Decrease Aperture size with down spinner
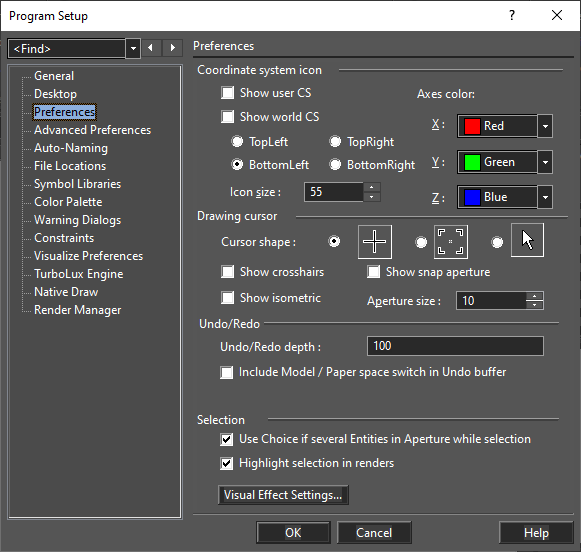This screenshot has width=581, height=552. coord(534,305)
